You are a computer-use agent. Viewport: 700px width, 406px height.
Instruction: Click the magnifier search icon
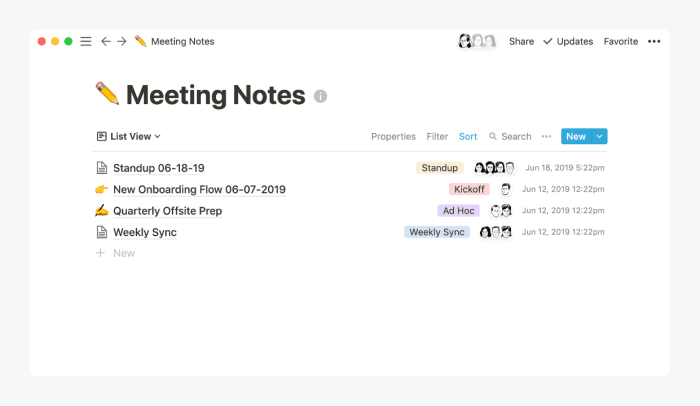coord(493,136)
